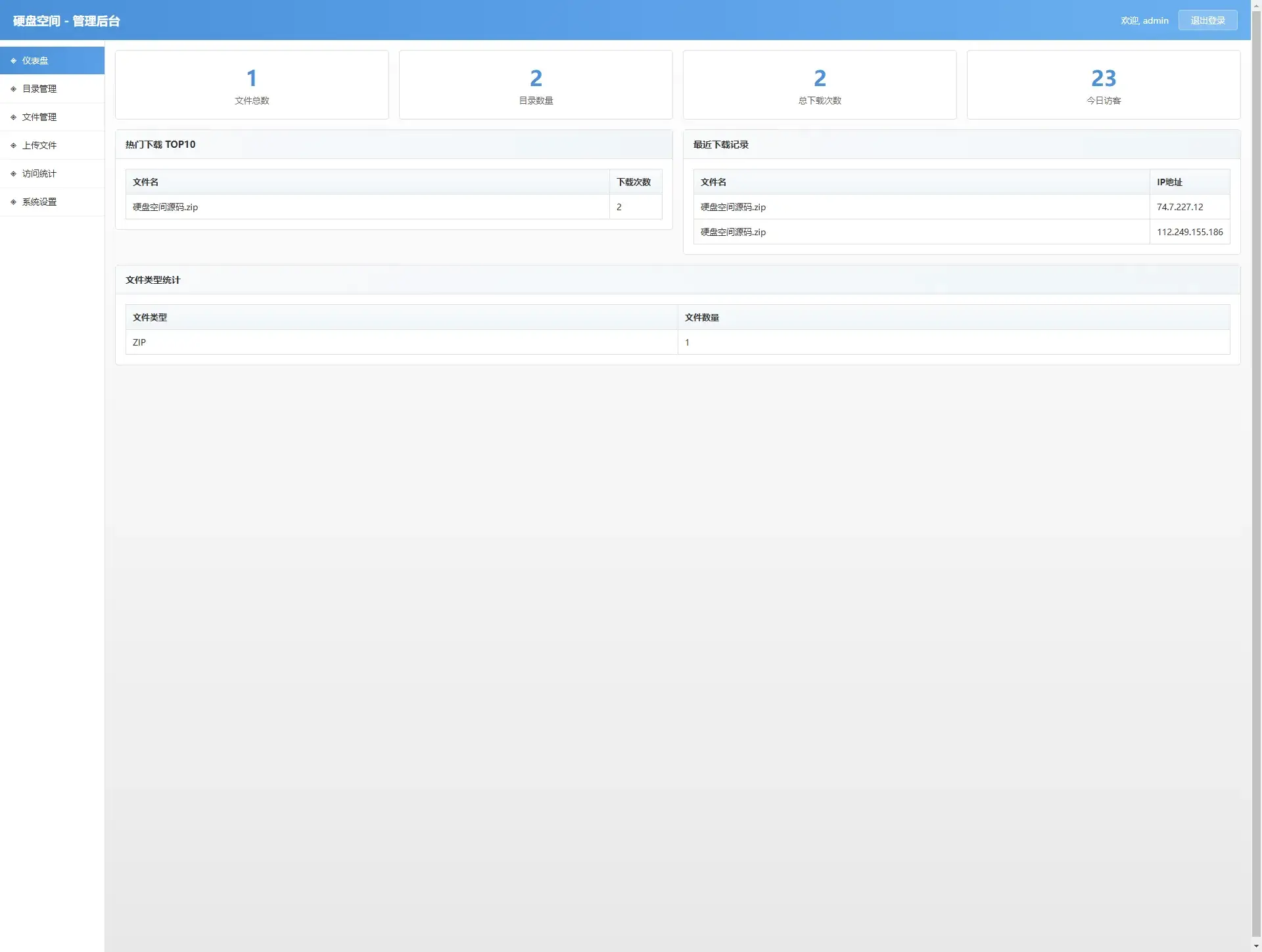The image size is (1262, 952).
Task: Click diamond icon beside 文件管理
Action: pos(13,117)
